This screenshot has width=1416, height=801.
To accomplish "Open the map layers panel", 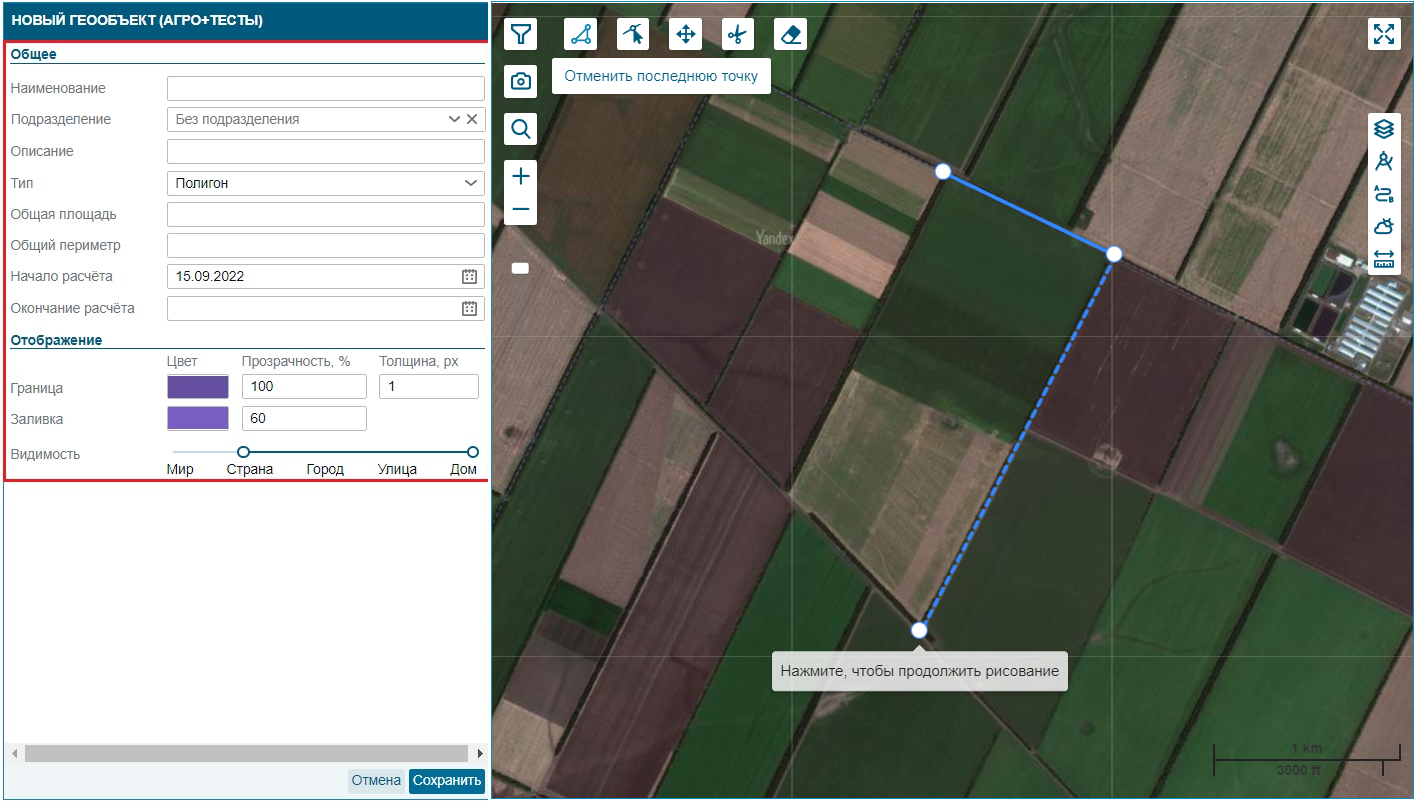I will 1384,129.
